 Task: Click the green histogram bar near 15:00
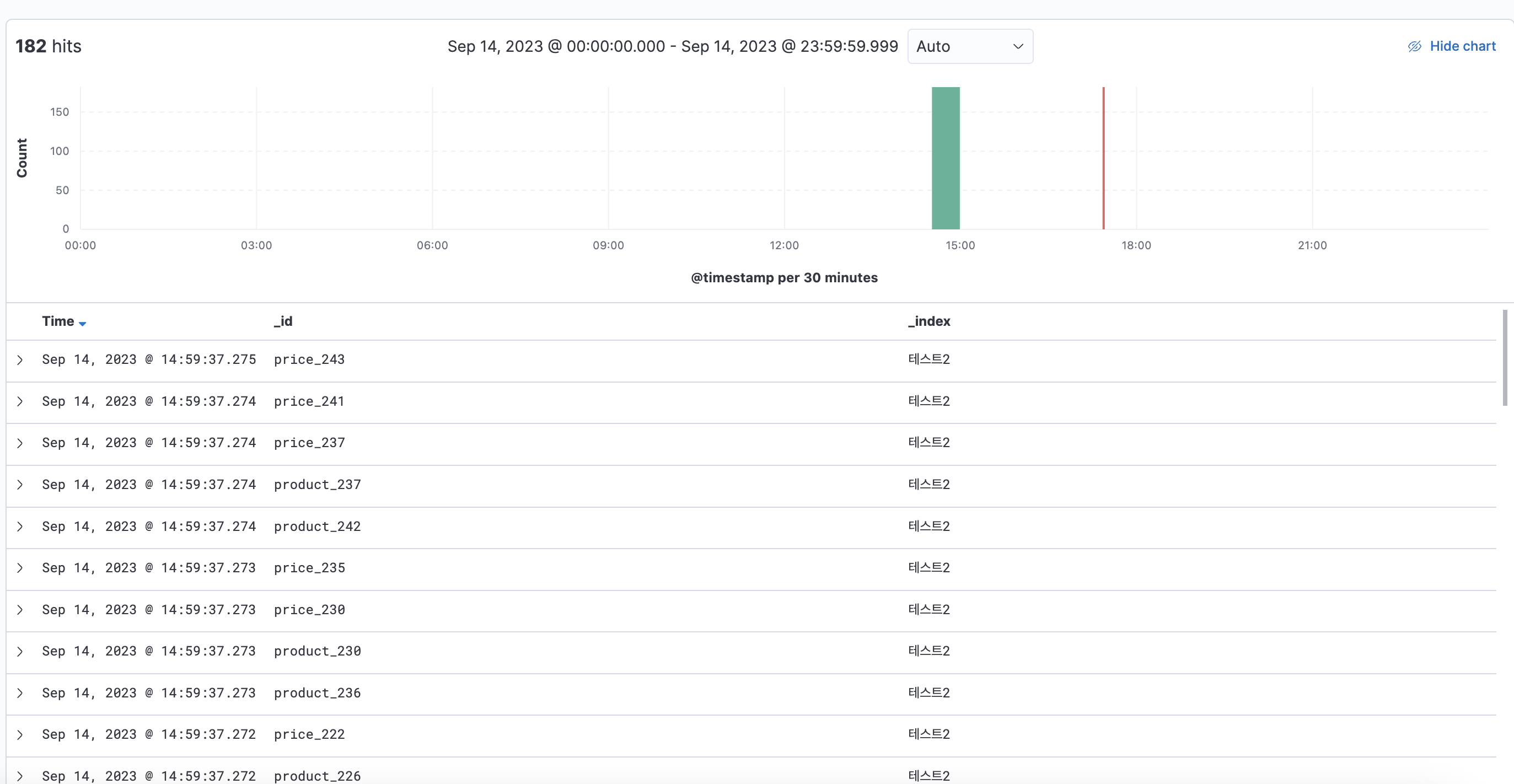tap(946, 158)
